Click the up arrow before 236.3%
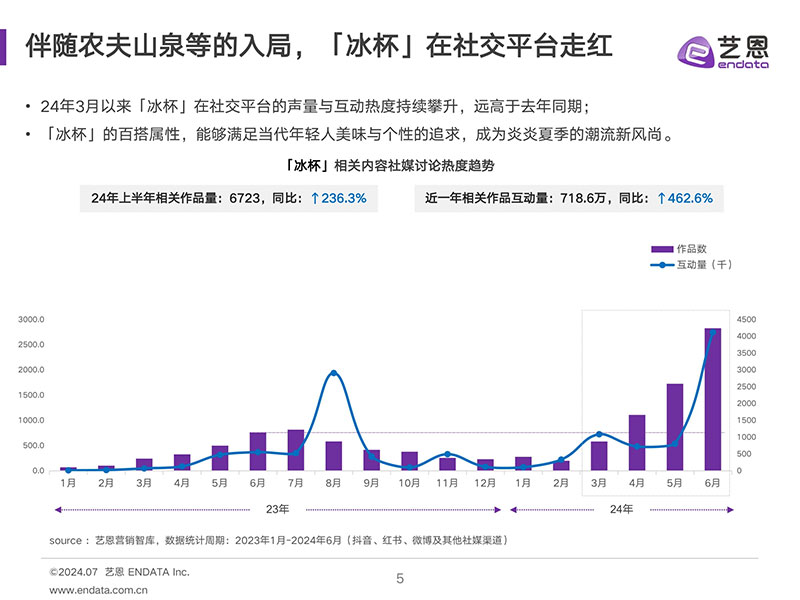This screenshot has width=800, height=600. pos(315,198)
